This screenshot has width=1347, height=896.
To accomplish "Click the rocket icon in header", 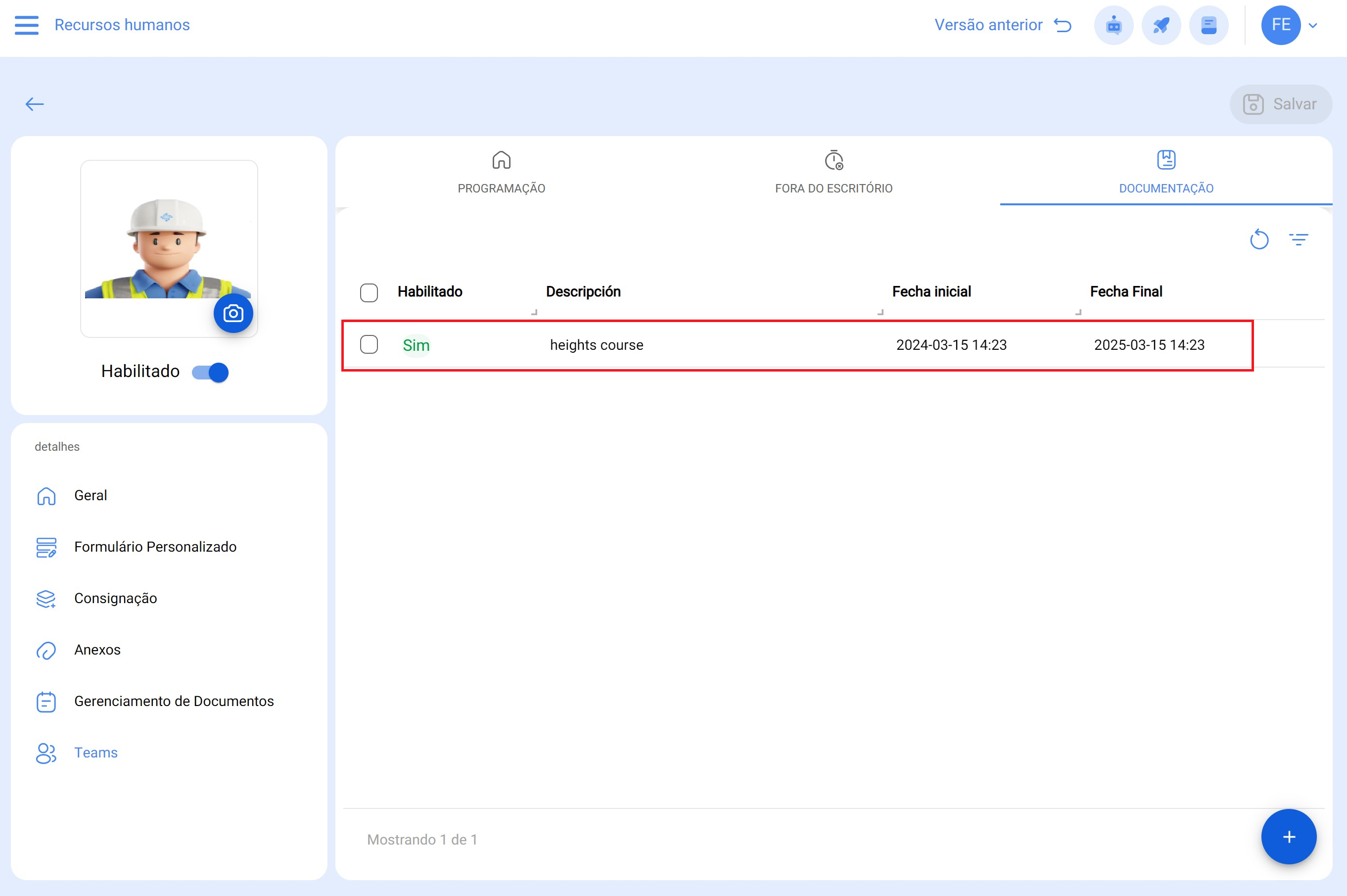I will pyautogui.click(x=1161, y=25).
